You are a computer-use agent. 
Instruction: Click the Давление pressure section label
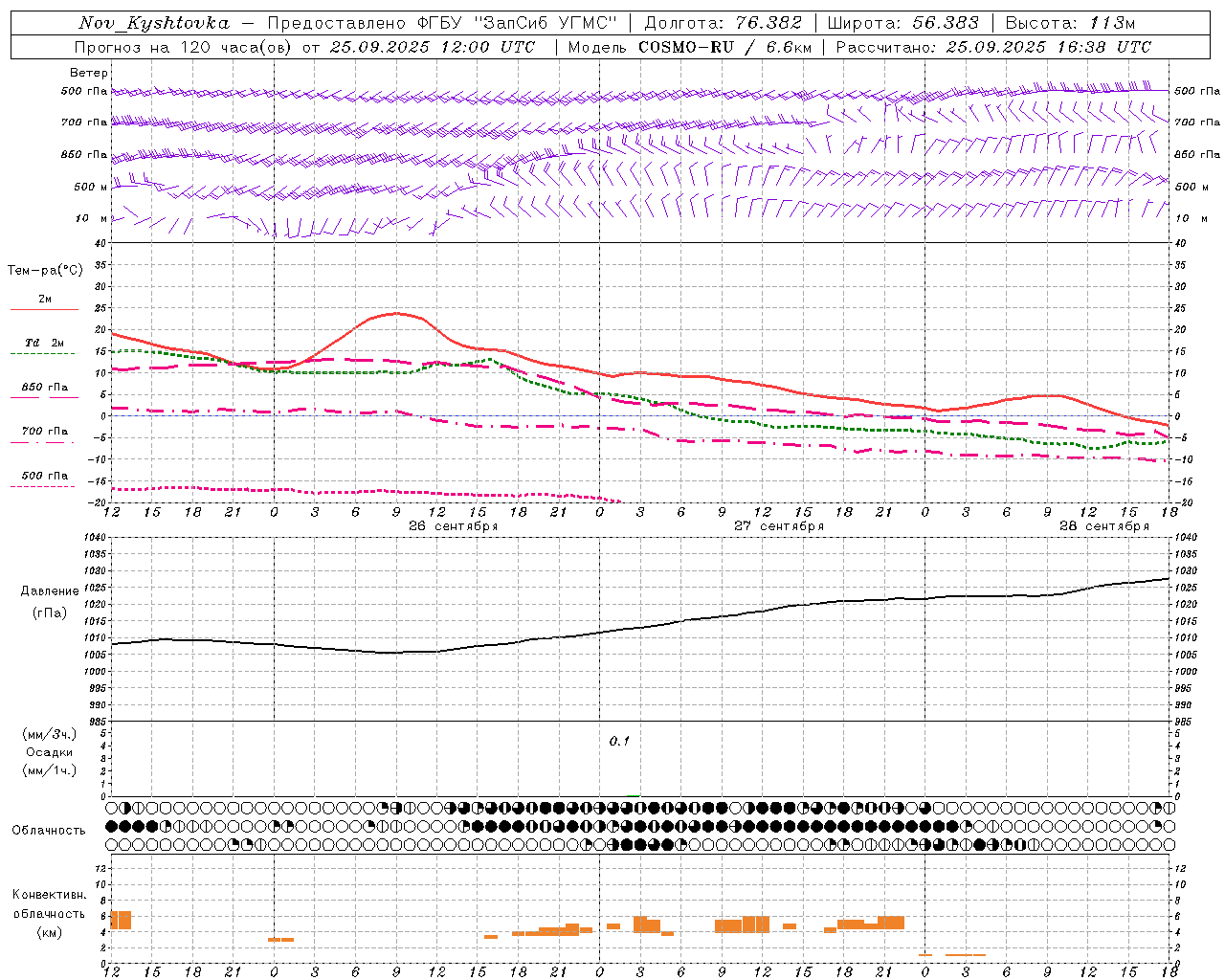pos(50,591)
